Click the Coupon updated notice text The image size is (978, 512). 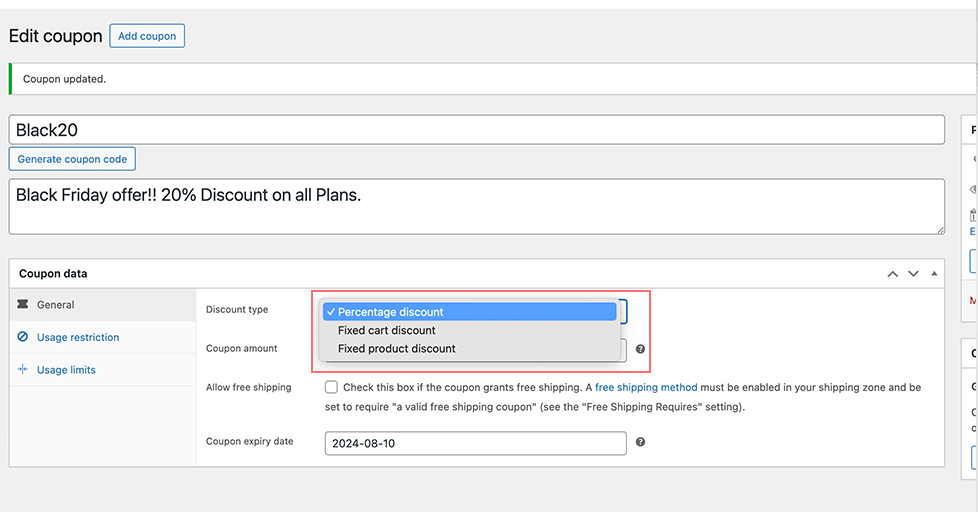[x=64, y=79]
